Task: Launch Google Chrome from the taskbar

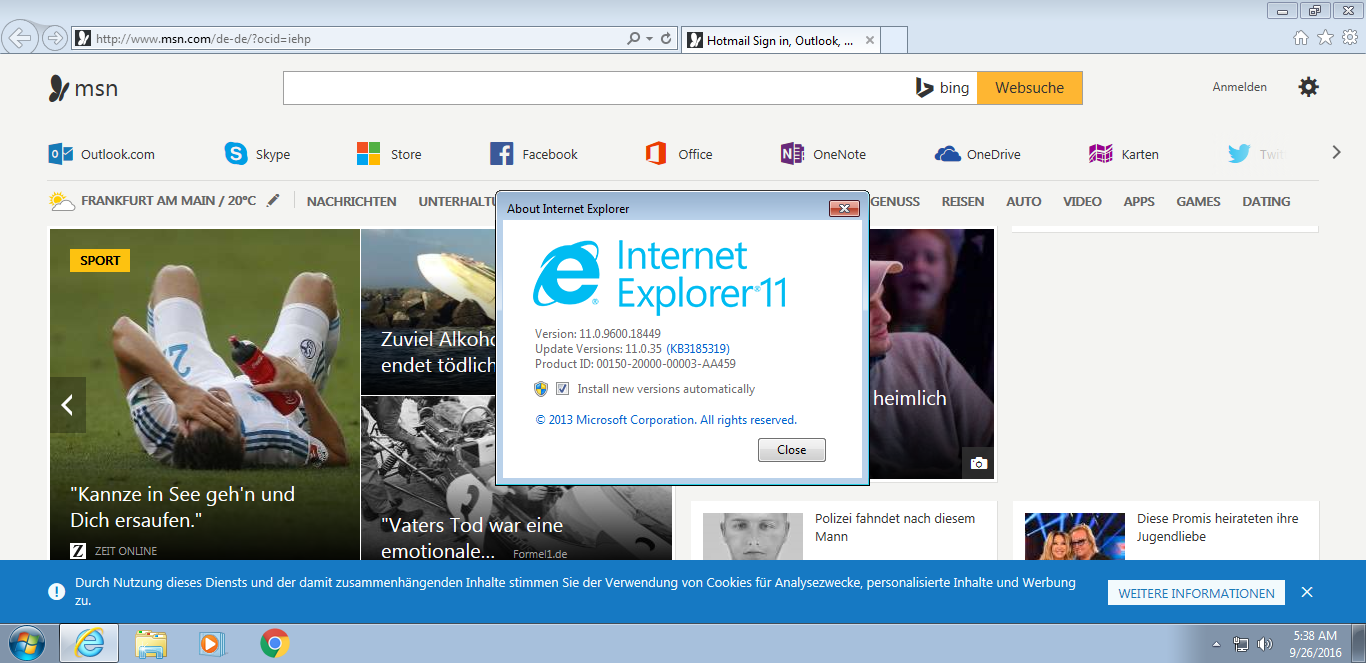Action: [x=275, y=643]
